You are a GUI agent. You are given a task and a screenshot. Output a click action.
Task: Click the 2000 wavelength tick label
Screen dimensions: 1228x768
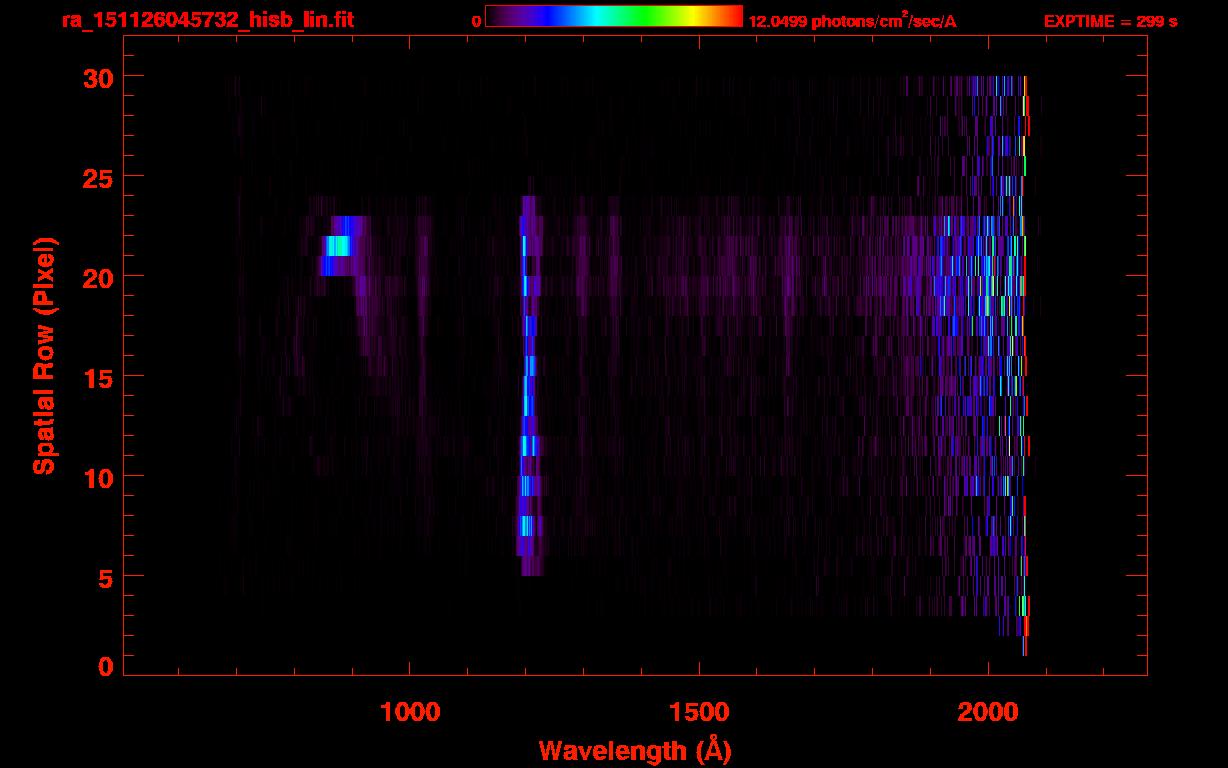click(988, 712)
